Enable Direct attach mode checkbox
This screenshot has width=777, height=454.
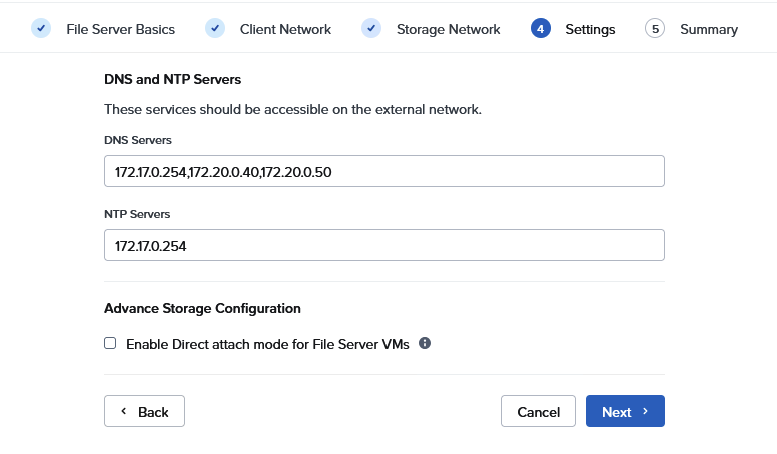coord(111,343)
